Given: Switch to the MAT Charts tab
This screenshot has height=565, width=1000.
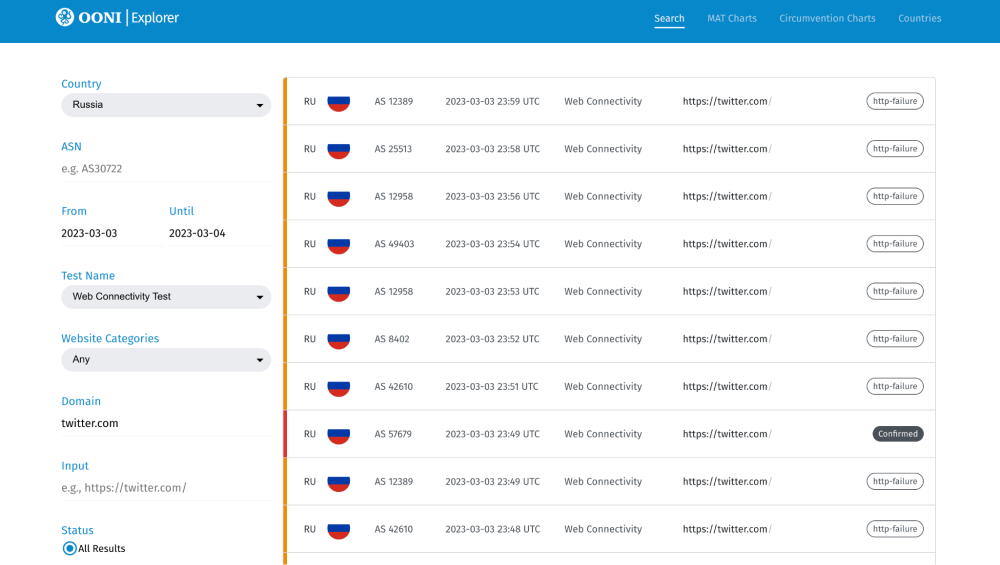Looking at the screenshot, I should 732,18.
